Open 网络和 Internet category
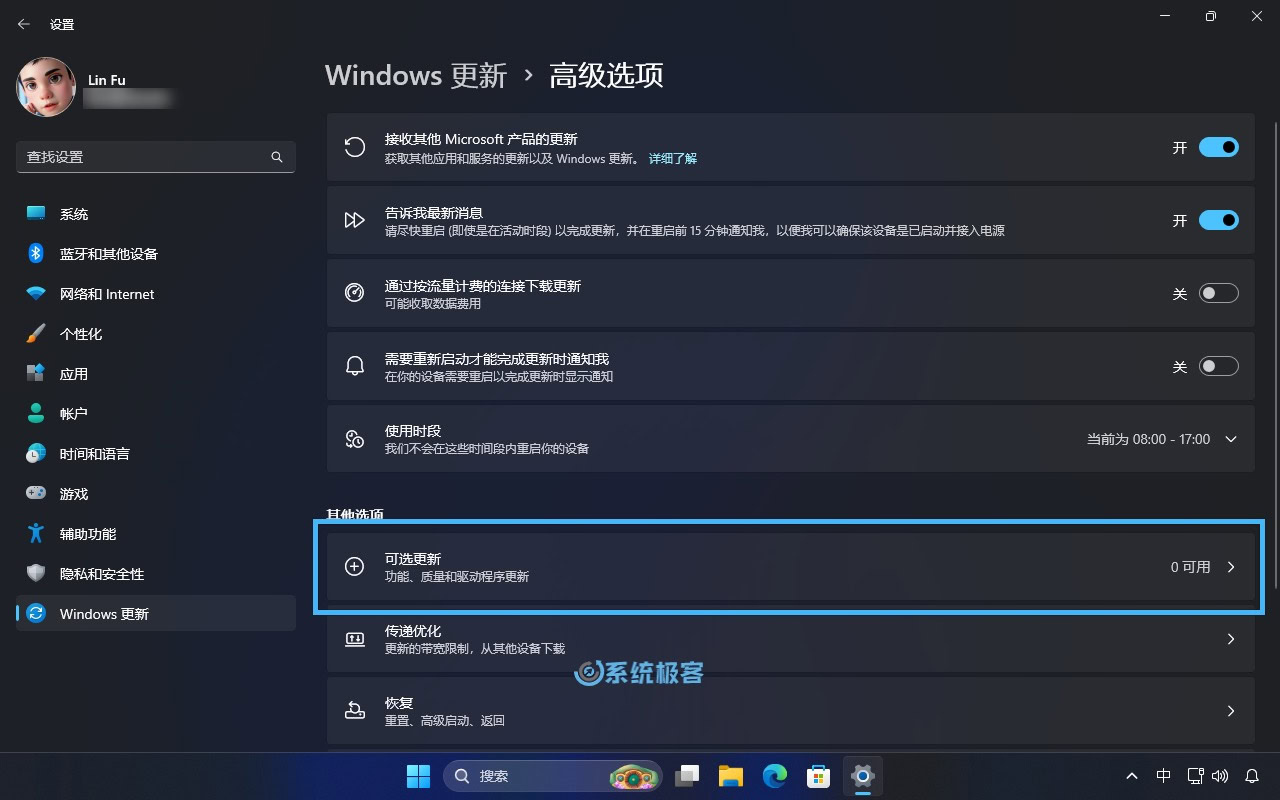 point(156,294)
